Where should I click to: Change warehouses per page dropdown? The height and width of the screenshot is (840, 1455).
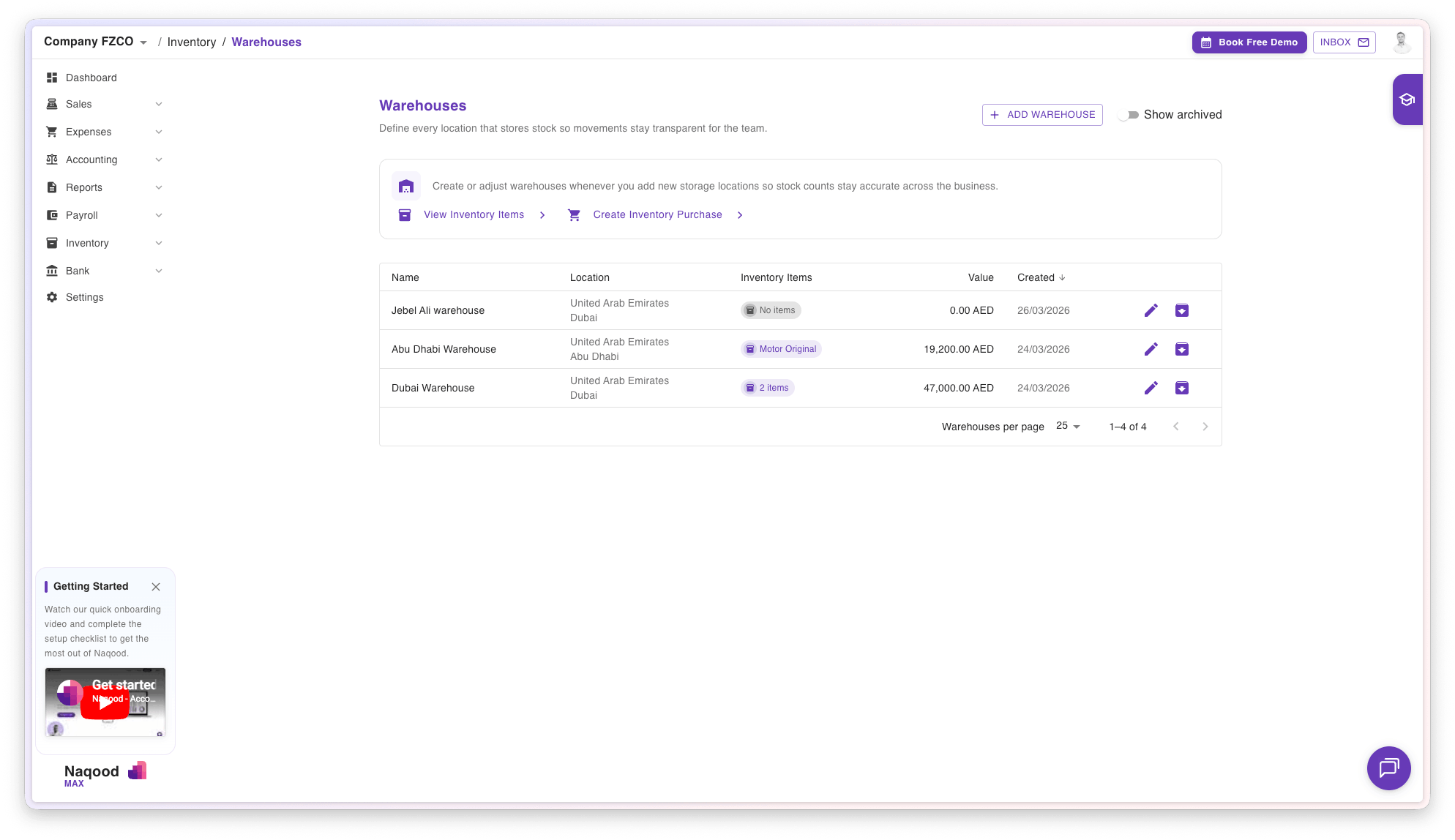tap(1068, 426)
